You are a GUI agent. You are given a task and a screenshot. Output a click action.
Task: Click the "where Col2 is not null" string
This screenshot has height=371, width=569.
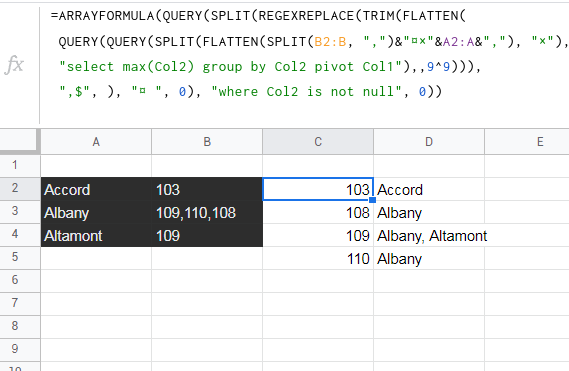tap(306, 91)
